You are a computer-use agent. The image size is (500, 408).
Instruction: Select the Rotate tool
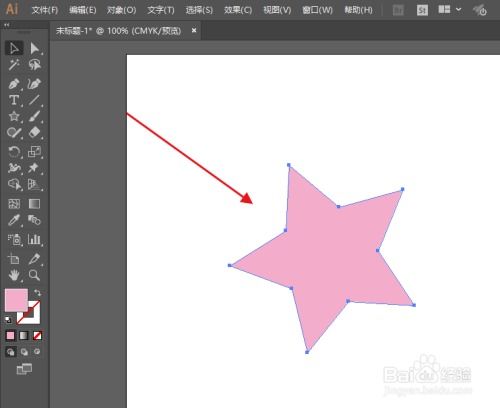[x=14, y=152]
